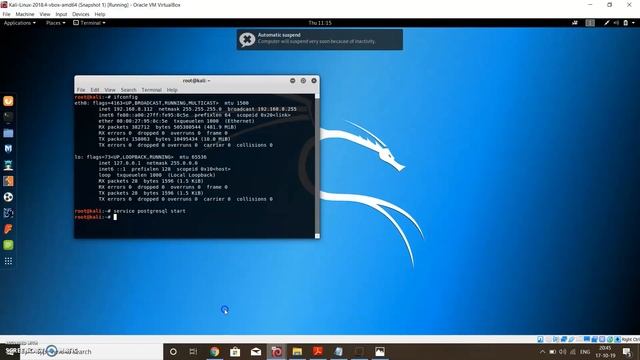The width and height of the screenshot is (640, 360).
Task: Launch Burp Suite from Kali dock
Action: tap(8, 181)
